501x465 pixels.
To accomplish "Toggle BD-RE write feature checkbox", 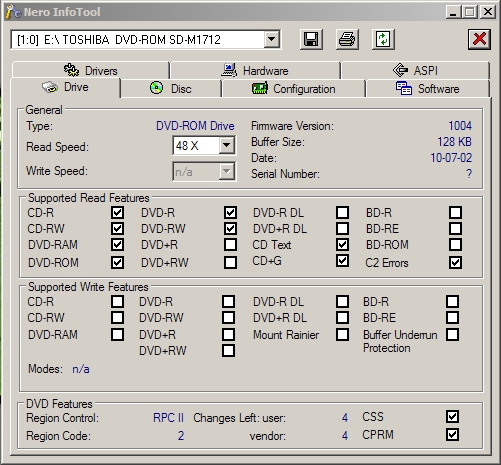I will 452,317.
